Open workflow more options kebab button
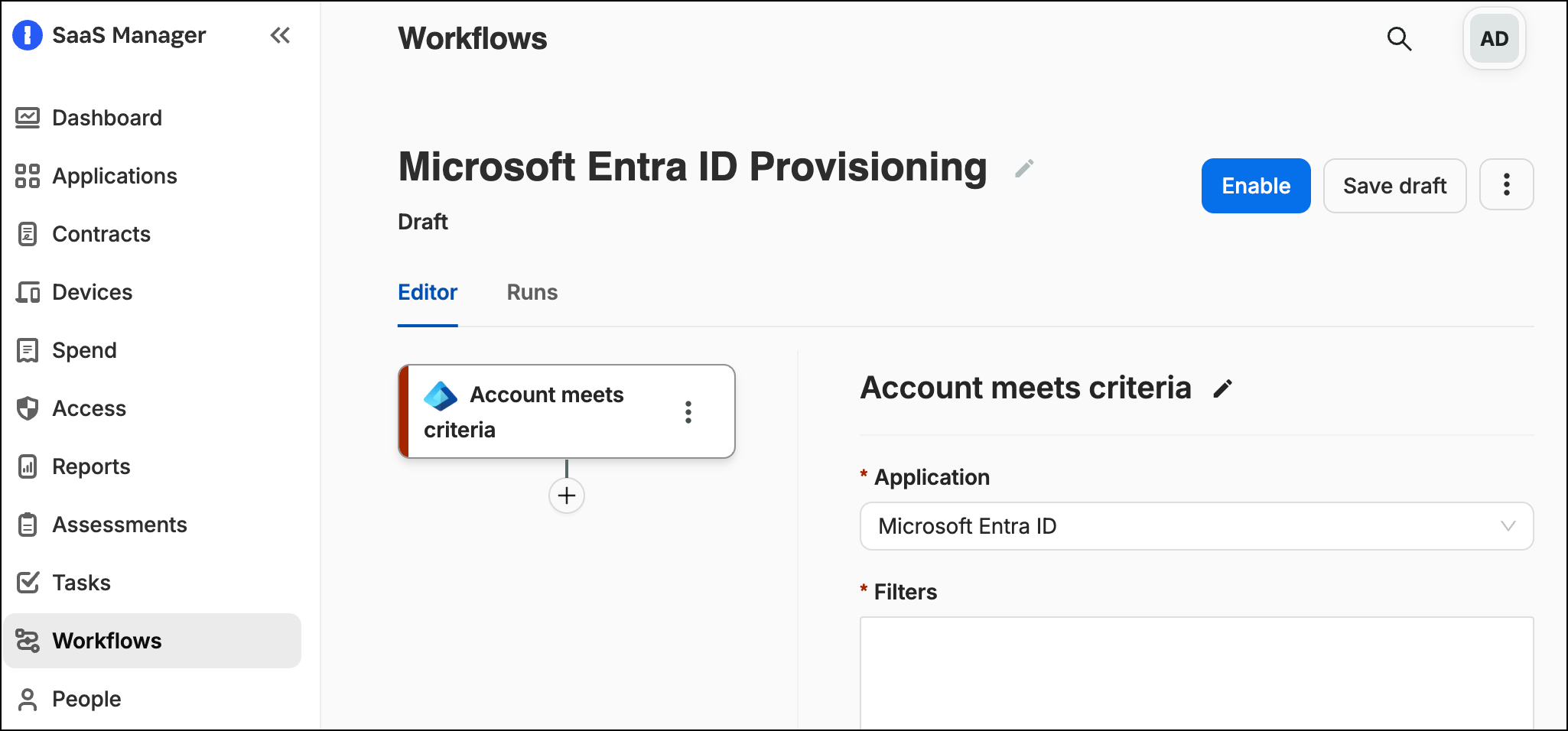Viewport: 1568px width, 731px height. [1506, 185]
